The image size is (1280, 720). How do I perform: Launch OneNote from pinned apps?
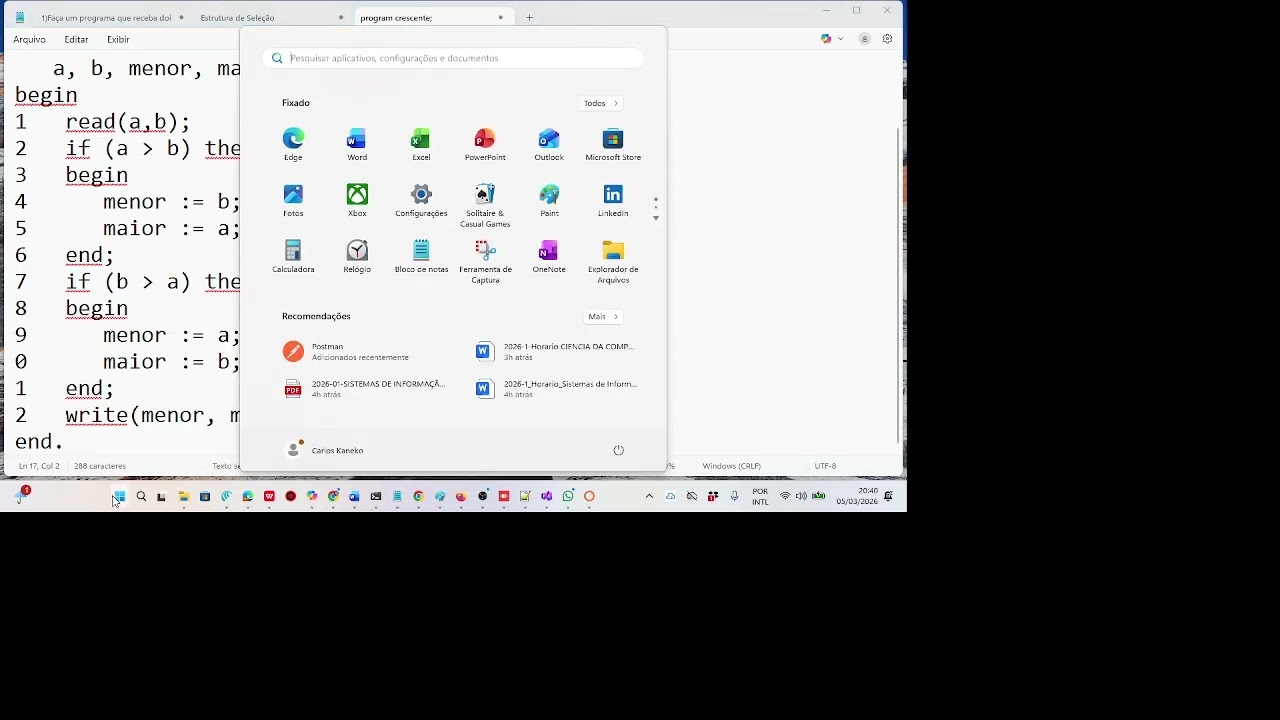549,256
